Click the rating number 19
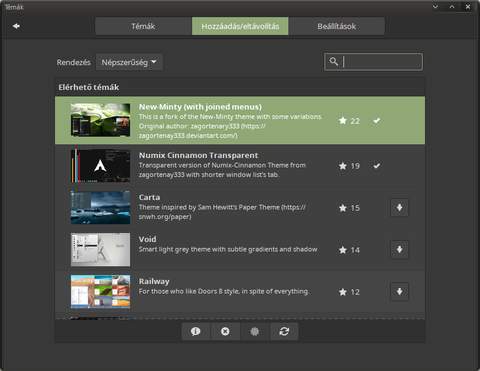 pos(355,166)
